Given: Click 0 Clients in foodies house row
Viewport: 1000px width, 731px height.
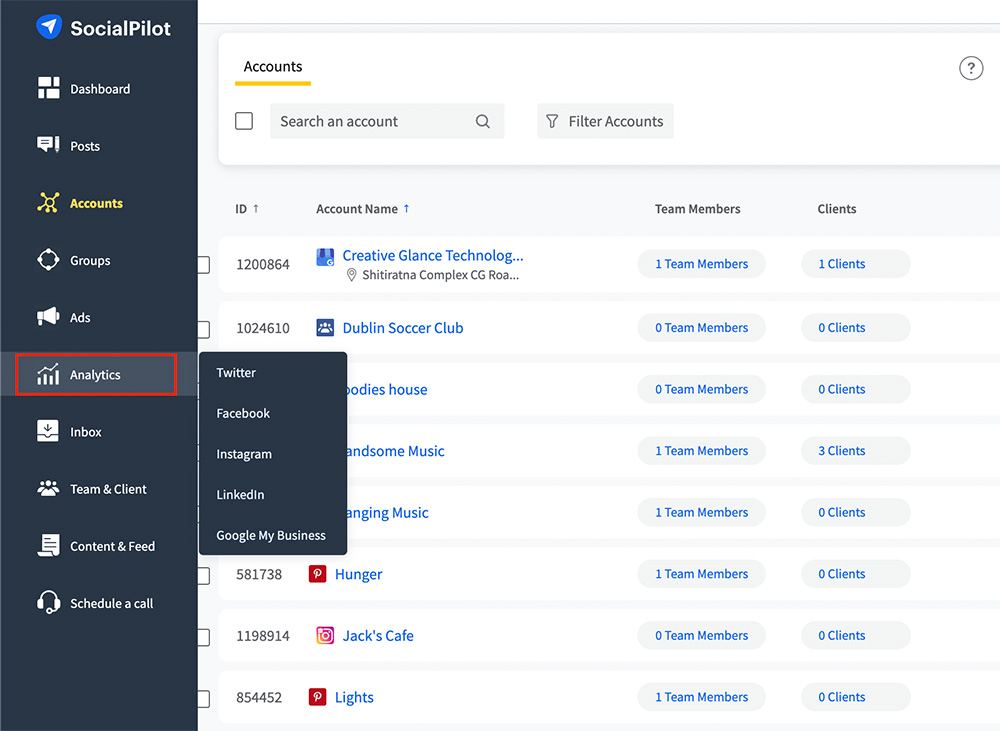Looking at the screenshot, I should coord(855,389).
